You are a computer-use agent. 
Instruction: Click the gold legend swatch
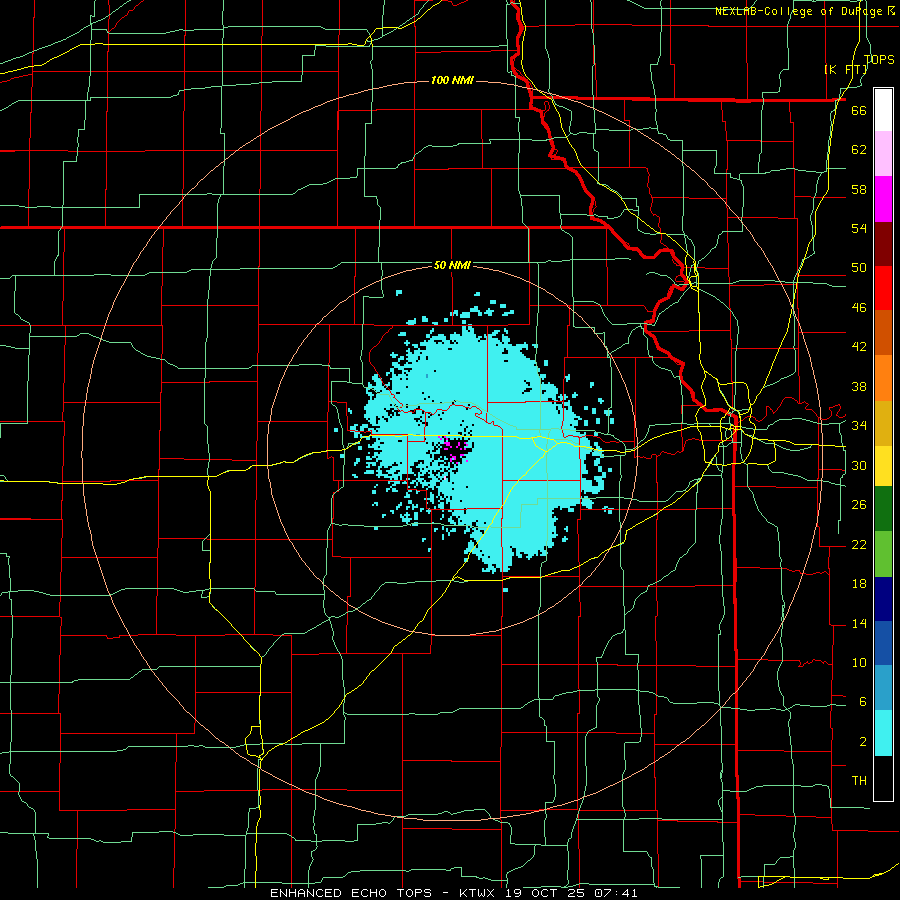click(883, 422)
